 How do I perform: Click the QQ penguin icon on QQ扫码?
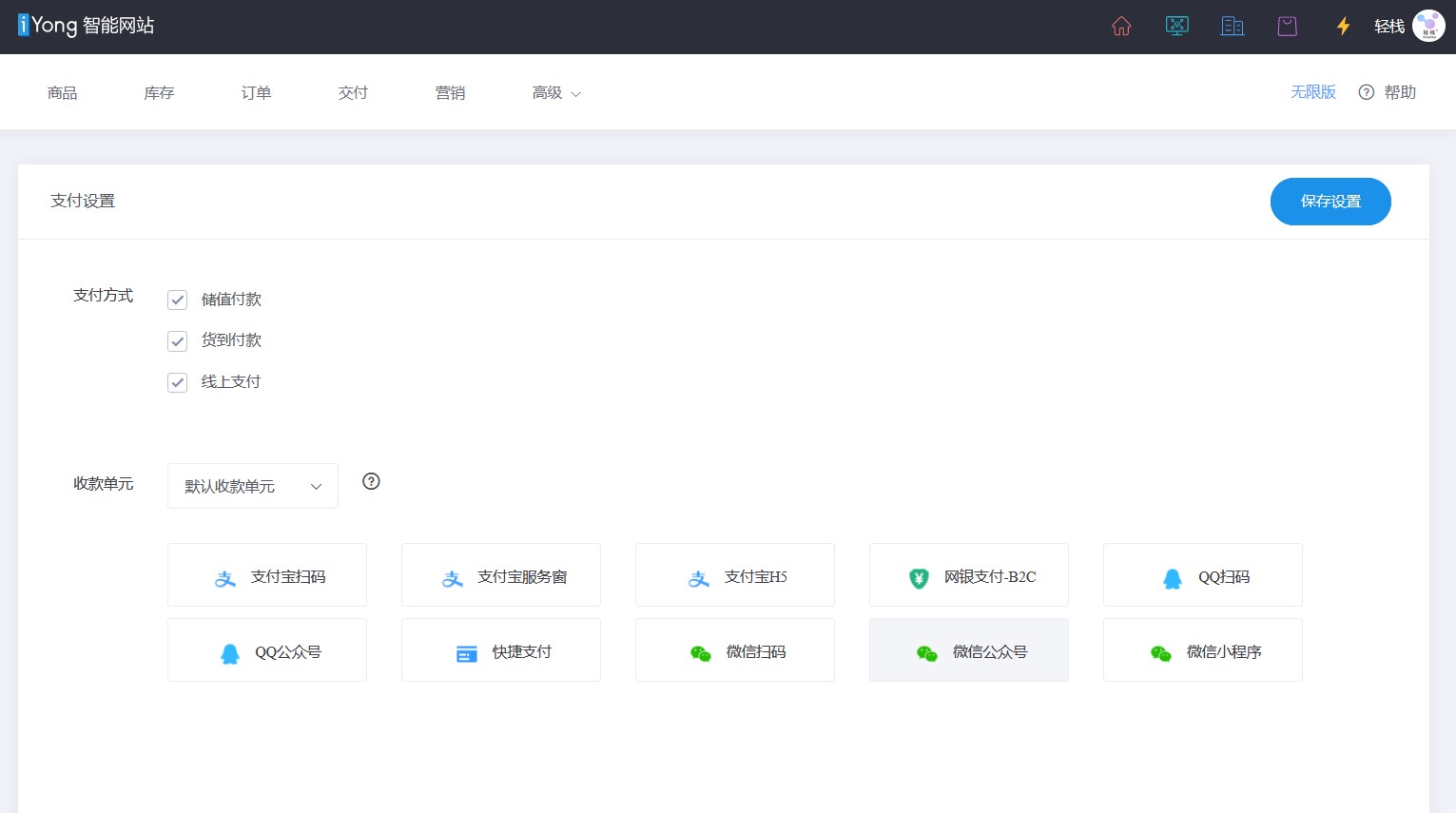tap(1173, 578)
